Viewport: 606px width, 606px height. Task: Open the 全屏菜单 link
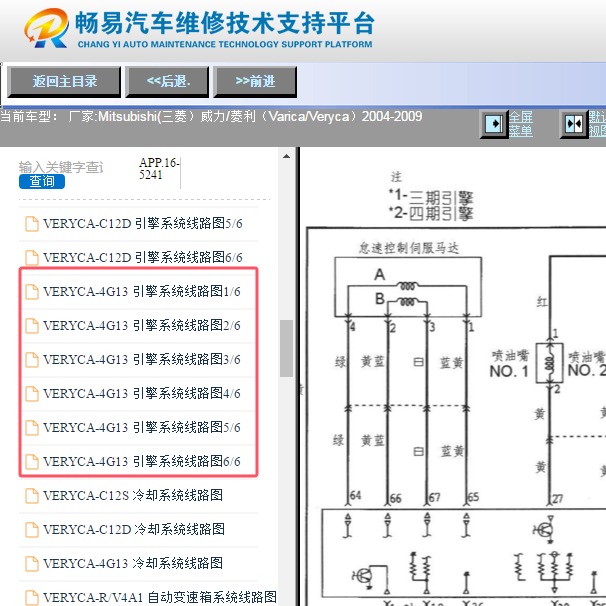click(x=521, y=124)
